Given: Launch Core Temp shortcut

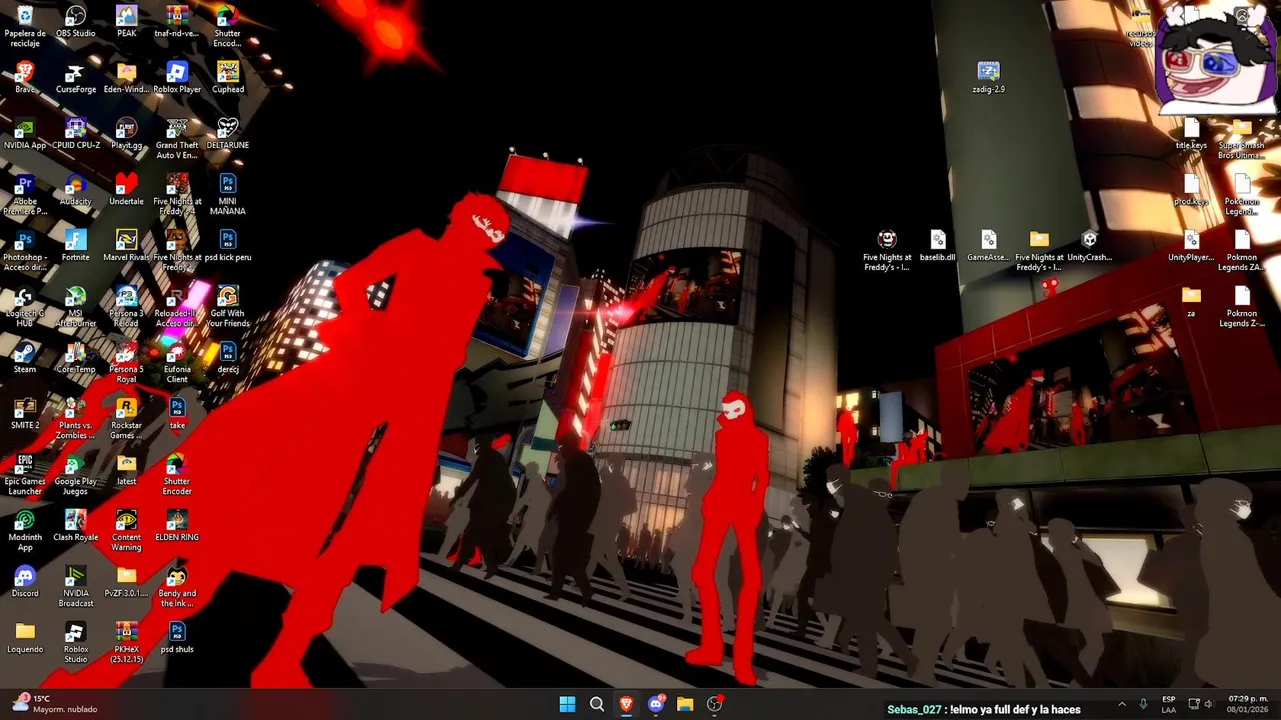Looking at the screenshot, I should (x=76, y=357).
